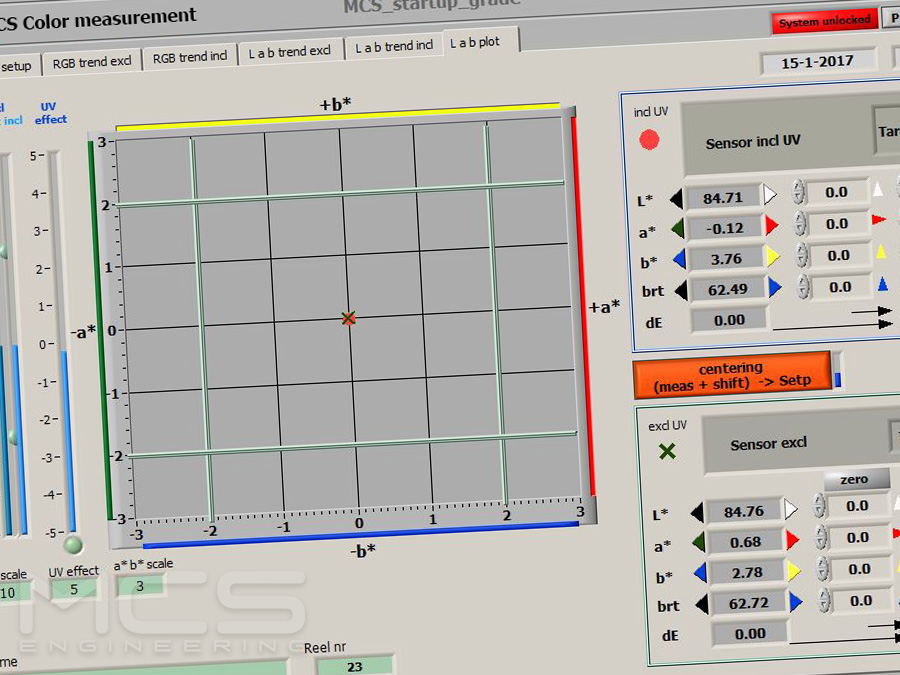Open the L a b trend incl tab
This screenshot has width=900, height=675.
395,47
